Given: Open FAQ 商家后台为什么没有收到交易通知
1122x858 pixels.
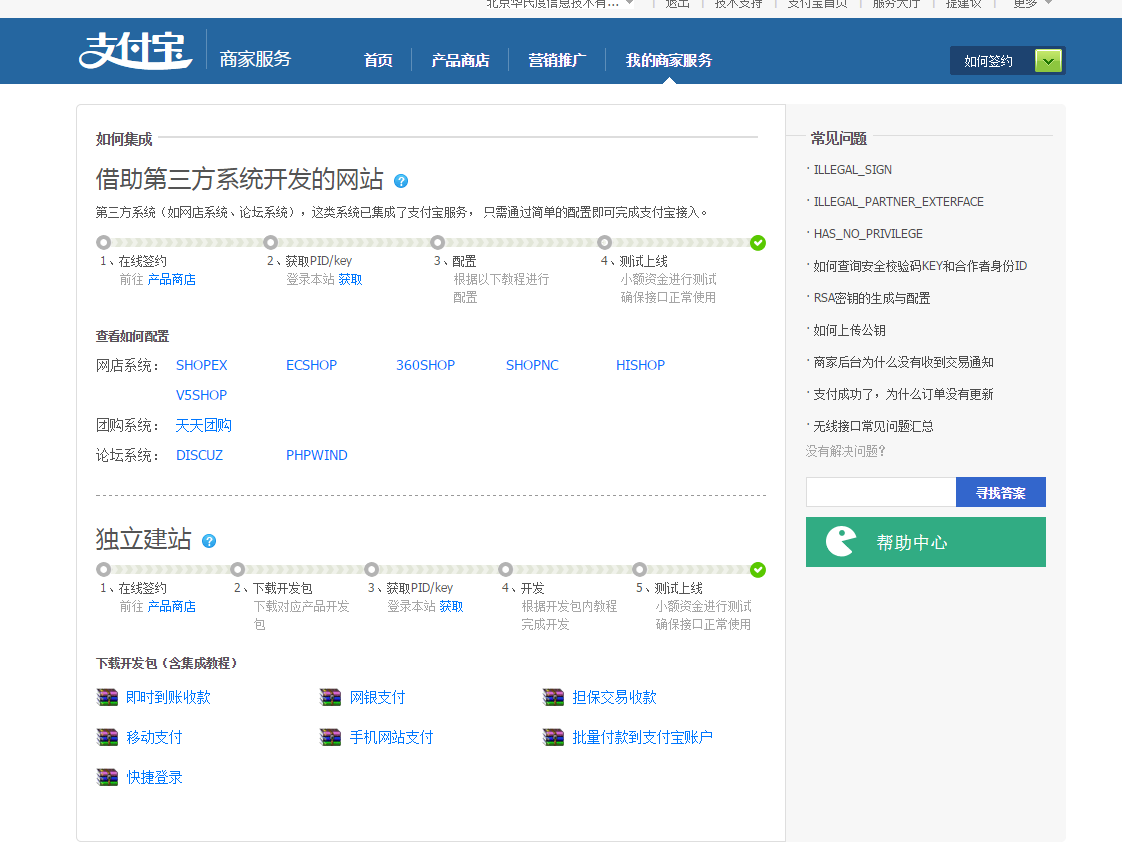Looking at the screenshot, I should (903, 362).
